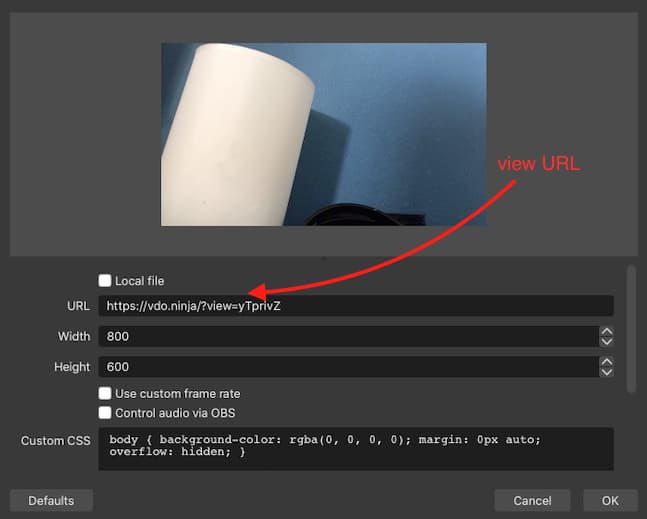Click the Width label
Viewport: 647px width, 519px height.
(74, 336)
